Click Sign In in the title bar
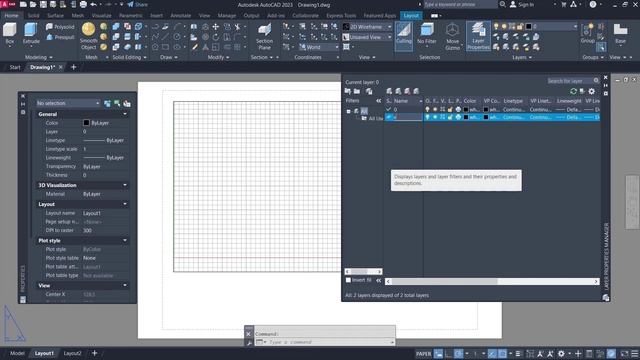This screenshot has width=640, height=360. (x=522, y=4)
